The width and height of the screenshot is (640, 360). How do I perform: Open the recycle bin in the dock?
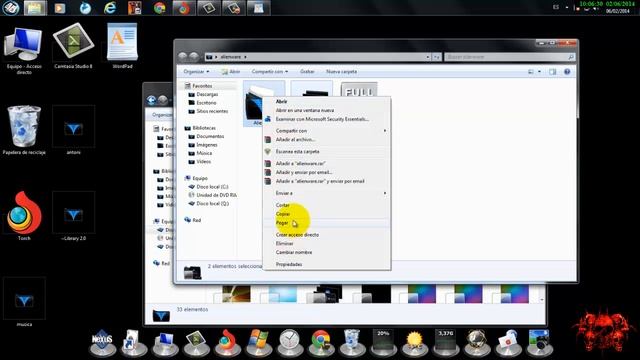pyautogui.click(x=352, y=342)
